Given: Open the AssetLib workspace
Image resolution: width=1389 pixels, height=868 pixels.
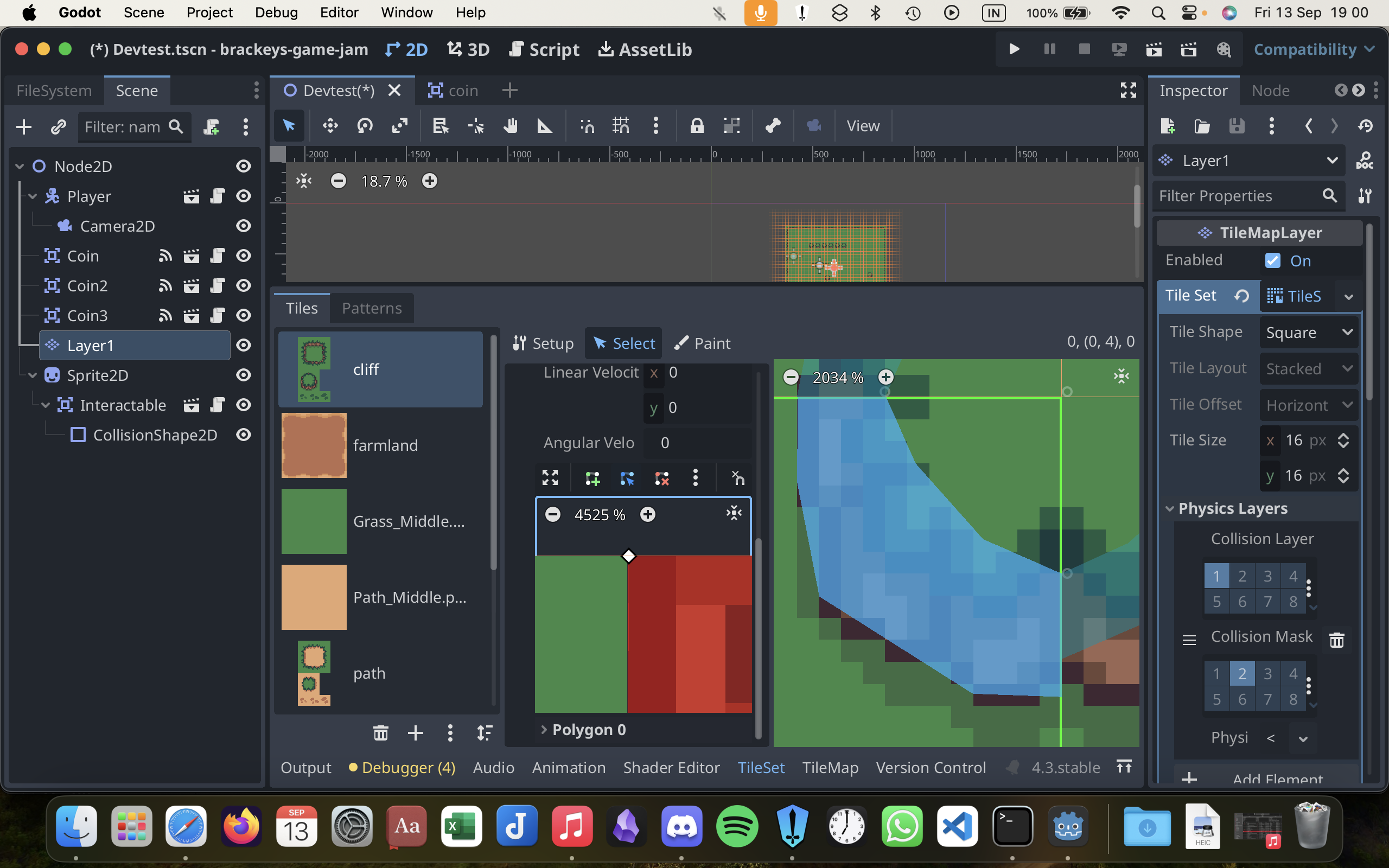Looking at the screenshot, I should pyautogui.click(x=645, y=49).
